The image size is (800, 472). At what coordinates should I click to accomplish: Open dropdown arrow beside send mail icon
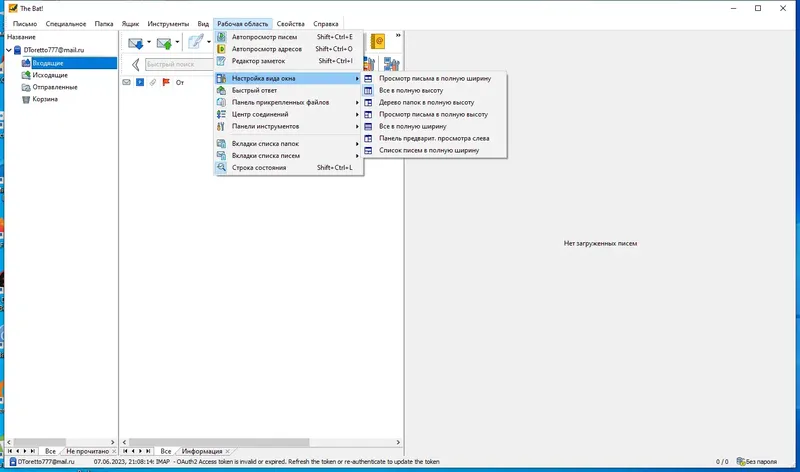click(177, 42)
